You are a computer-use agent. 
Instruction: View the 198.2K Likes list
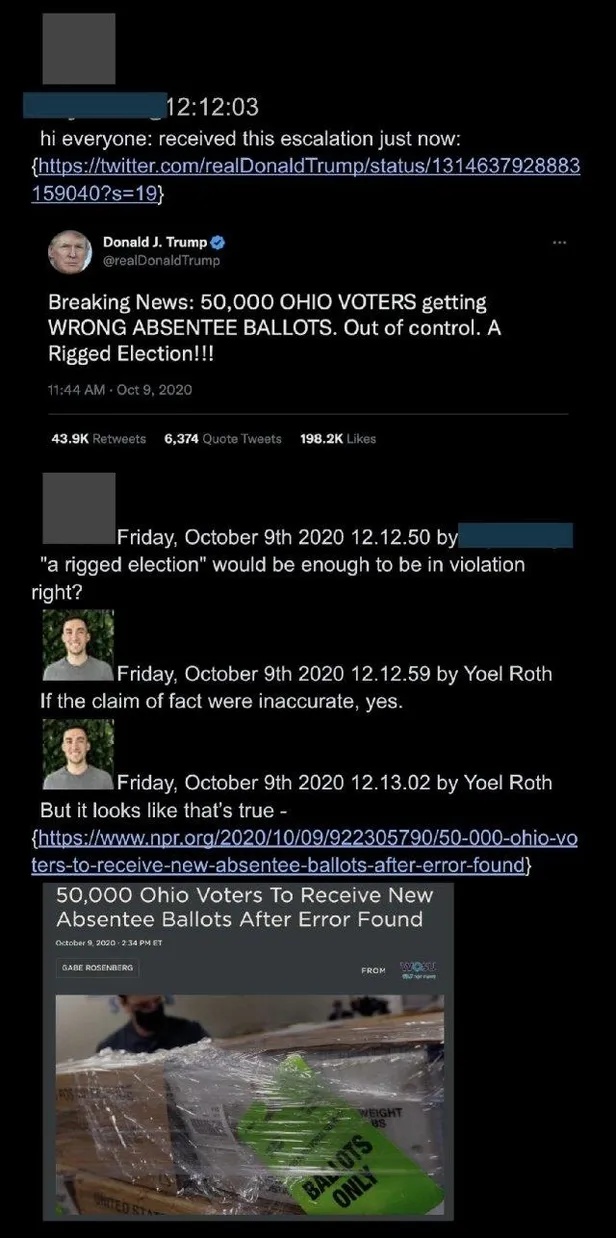337,438
